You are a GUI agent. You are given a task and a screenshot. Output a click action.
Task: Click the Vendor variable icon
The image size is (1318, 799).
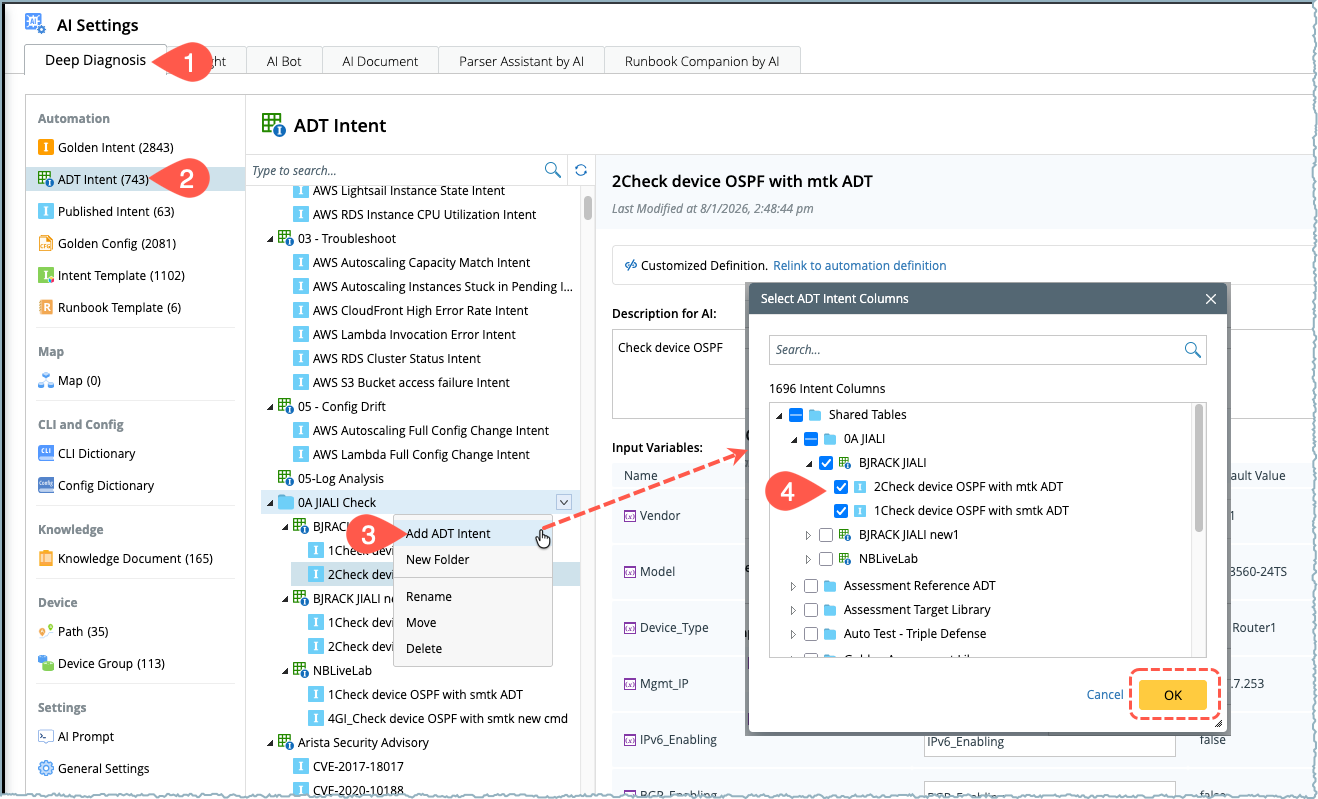(x=630, y=516)
